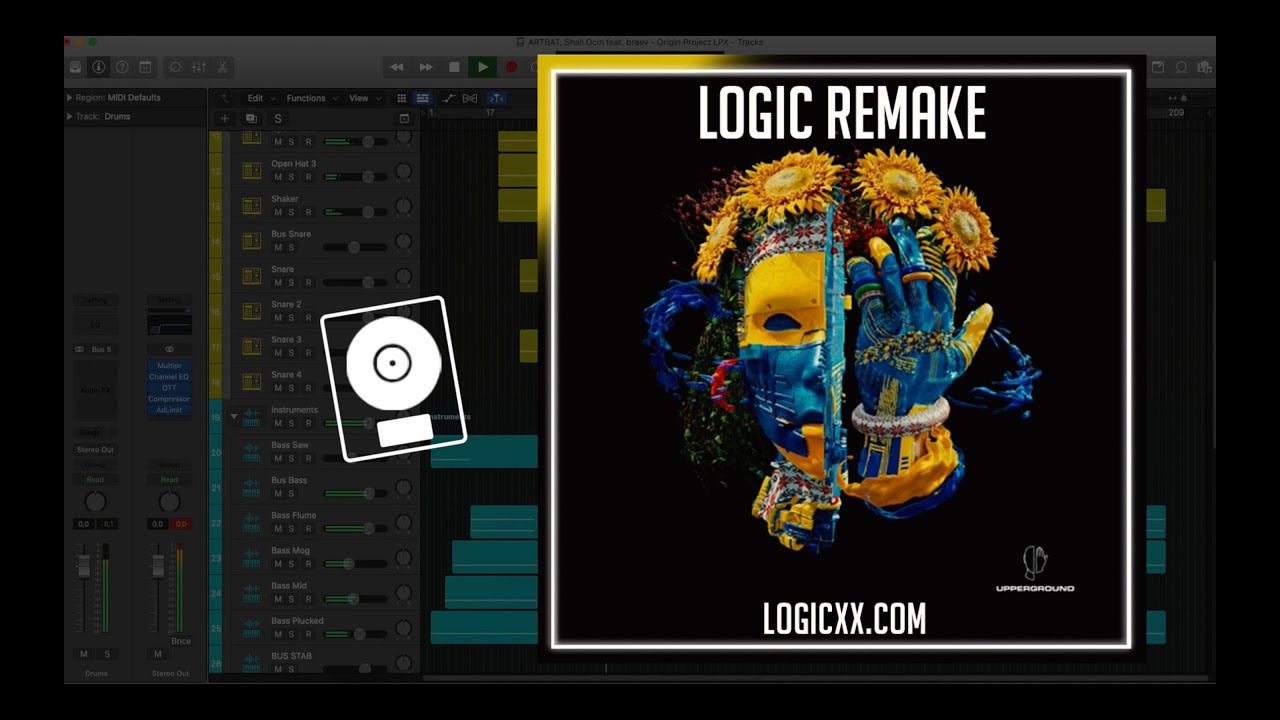
Task: Click Channel EQ plugin slot
Action: [x=169, y=377]
